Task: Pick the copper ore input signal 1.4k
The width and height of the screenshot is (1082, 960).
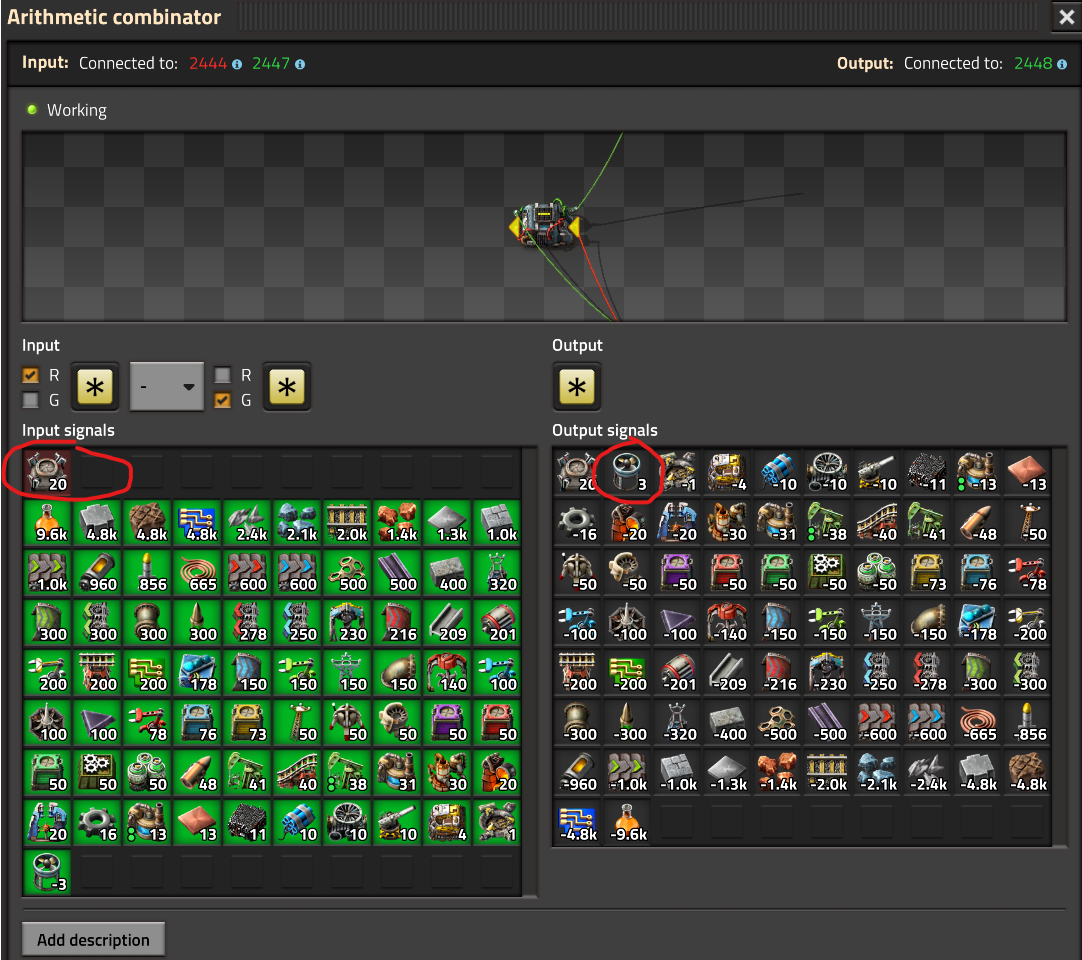Action: 397,522
